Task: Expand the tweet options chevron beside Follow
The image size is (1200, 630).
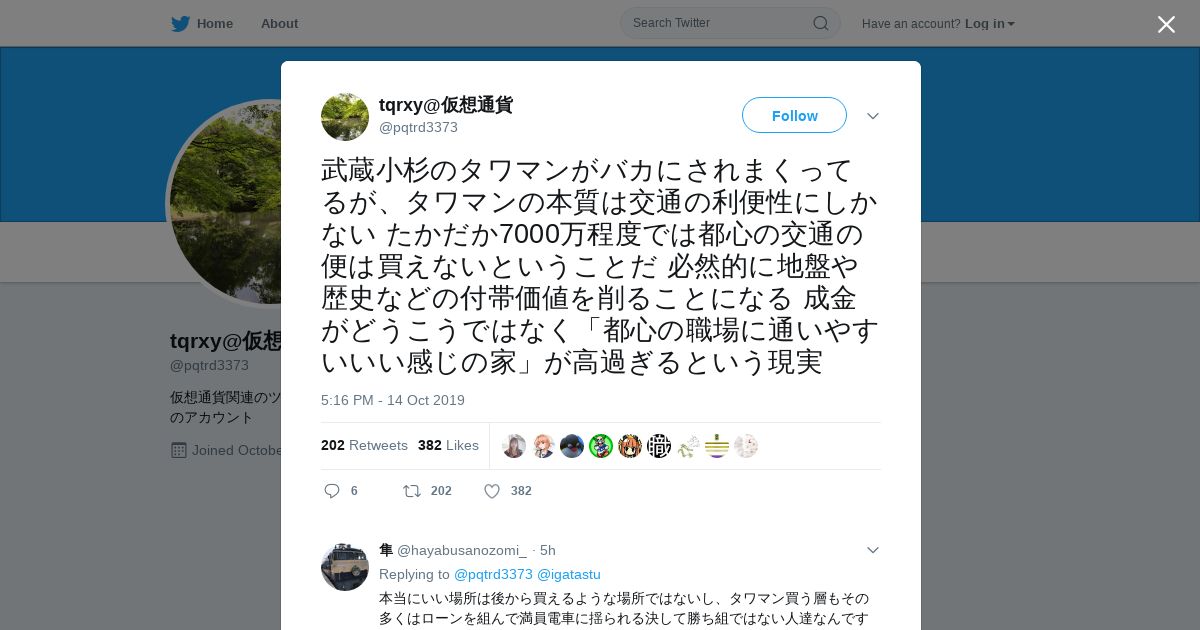Action: pyautogui.click(x=873, y=116)
